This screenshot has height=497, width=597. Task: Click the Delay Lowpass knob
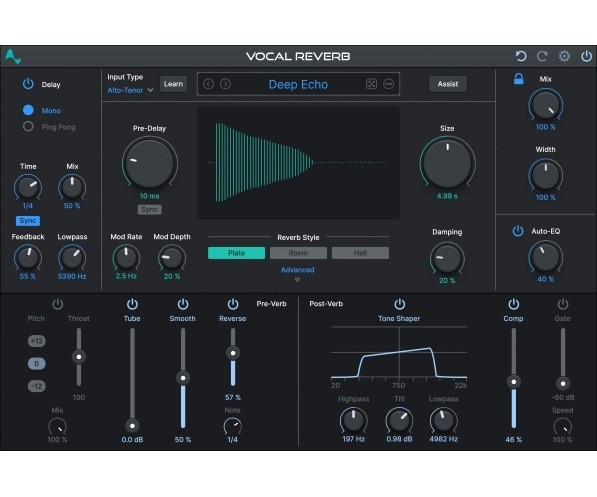click(72, 258)
